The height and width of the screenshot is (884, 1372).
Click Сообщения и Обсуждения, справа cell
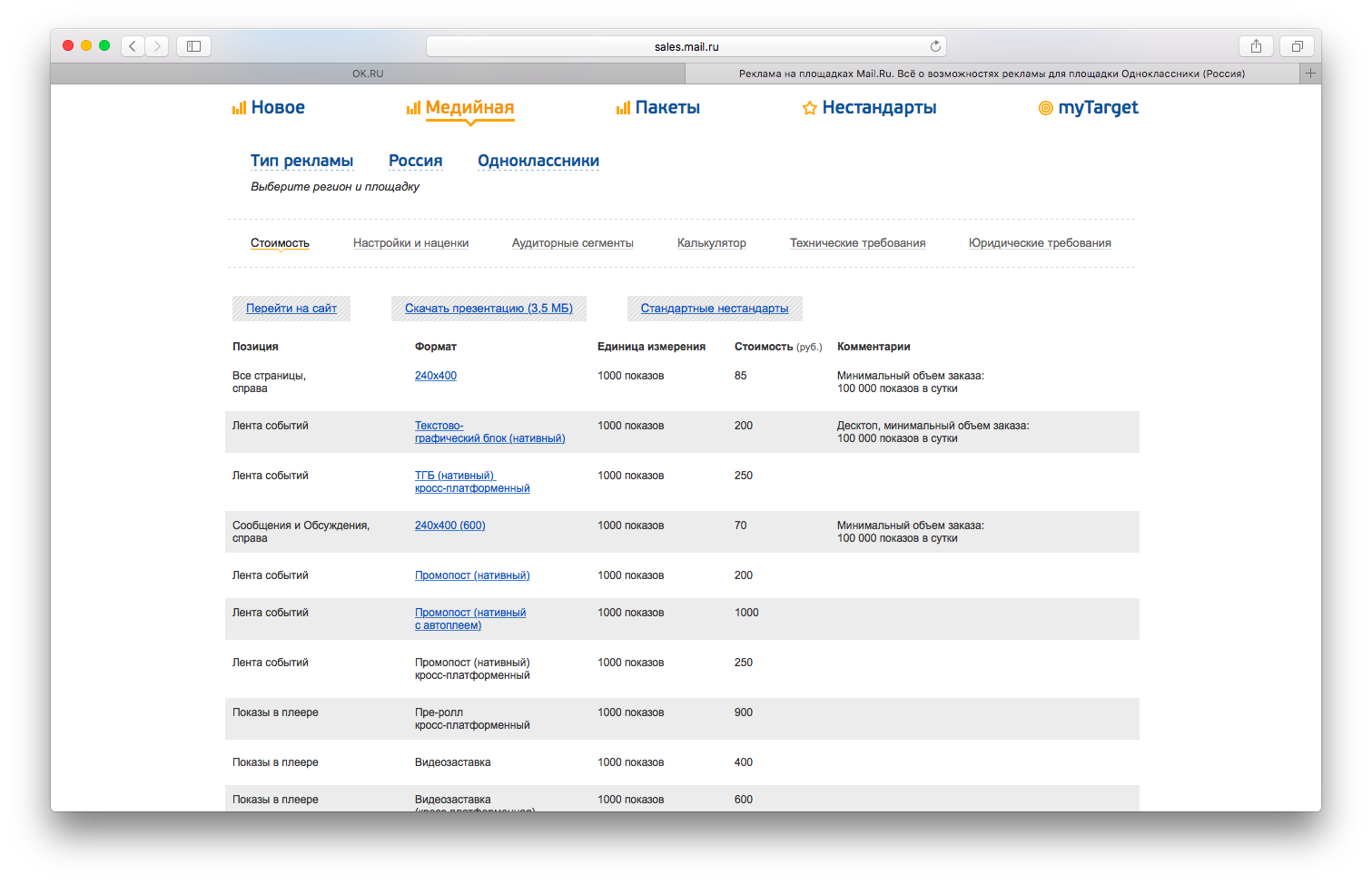click(x=301, y=532)
